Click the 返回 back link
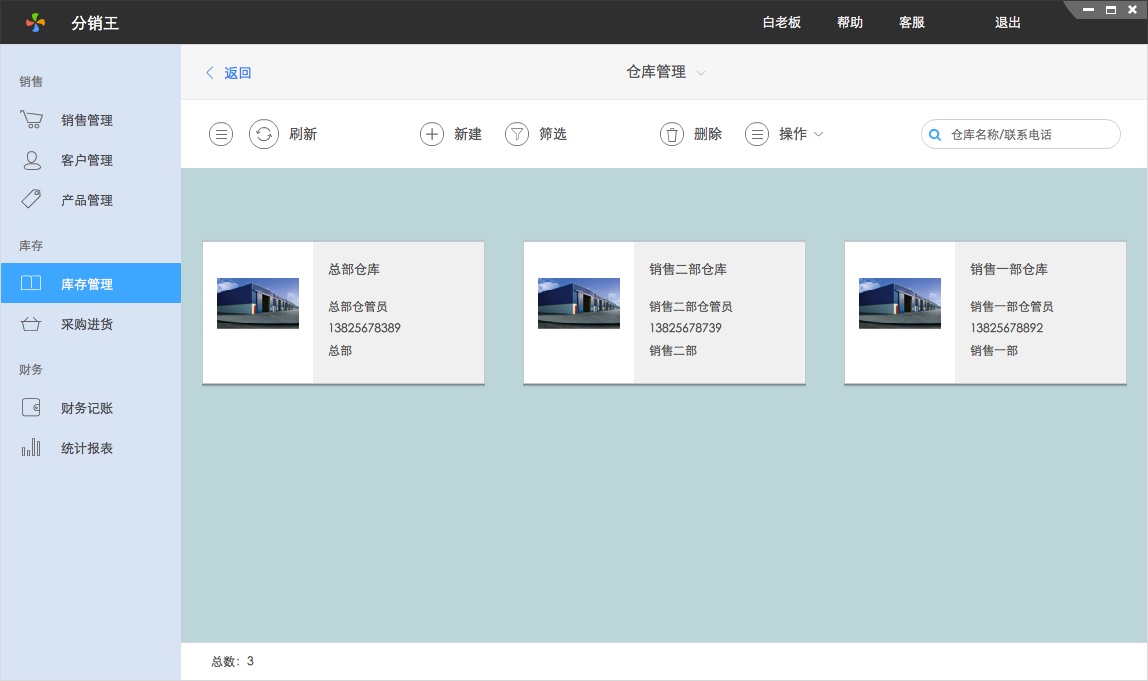 click(x=229, y=72)
